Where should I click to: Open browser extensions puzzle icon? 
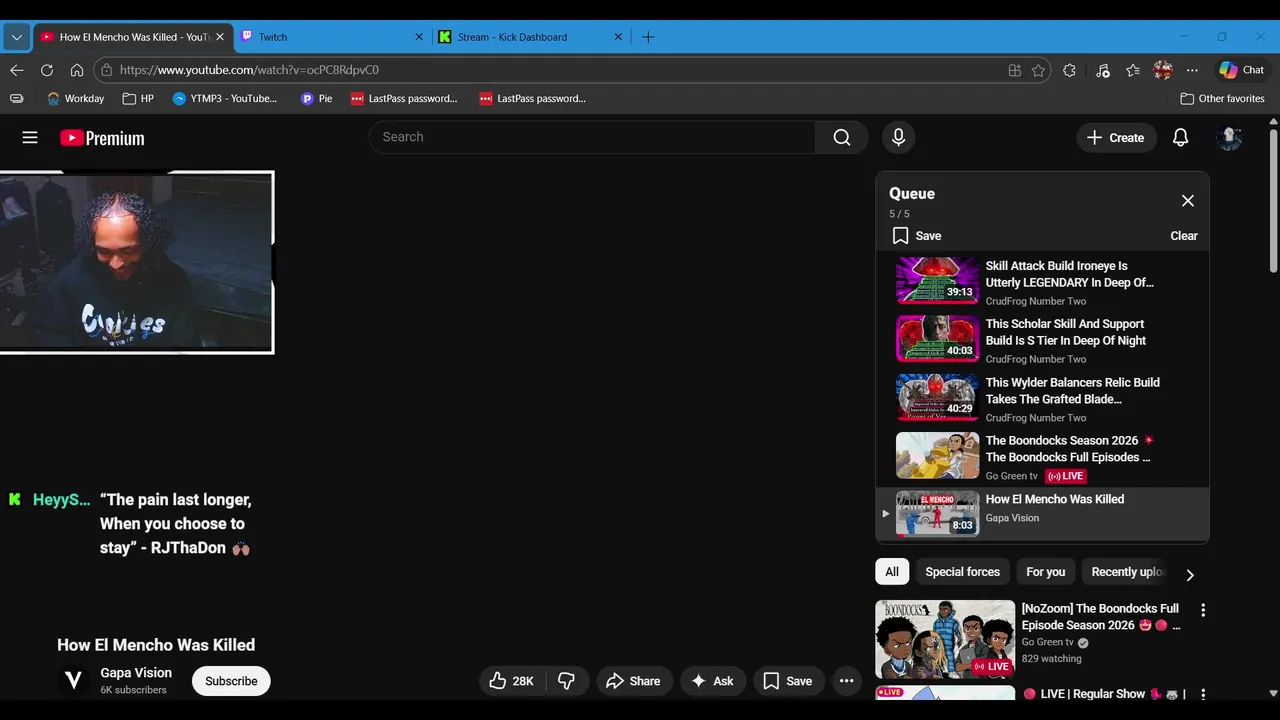tap(1069, 70)
